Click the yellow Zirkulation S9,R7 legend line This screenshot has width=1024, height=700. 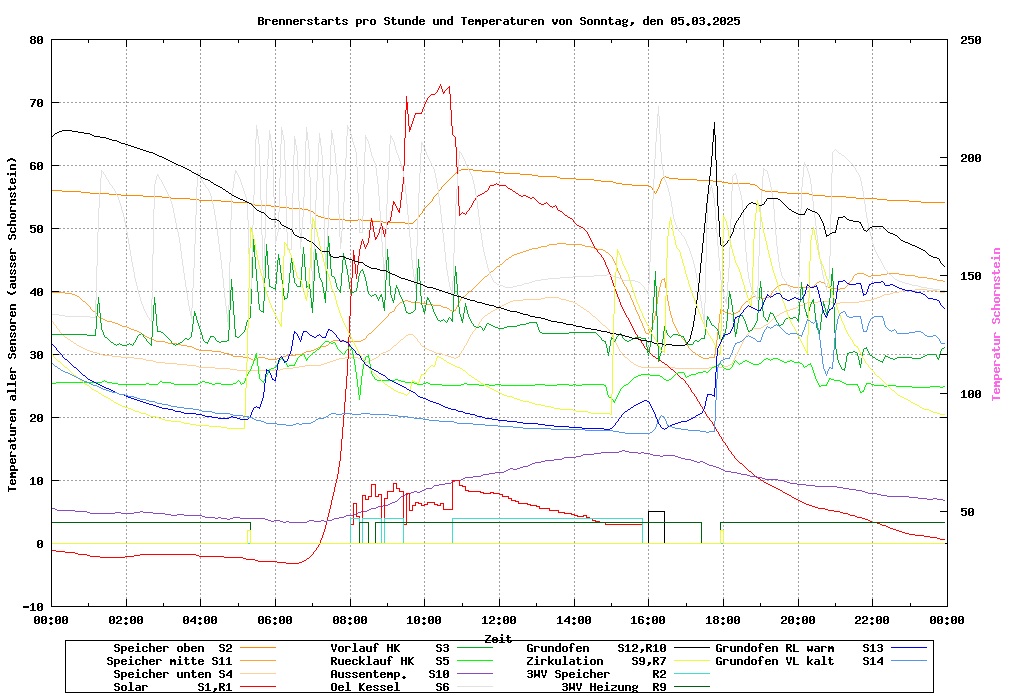point(691,661)
